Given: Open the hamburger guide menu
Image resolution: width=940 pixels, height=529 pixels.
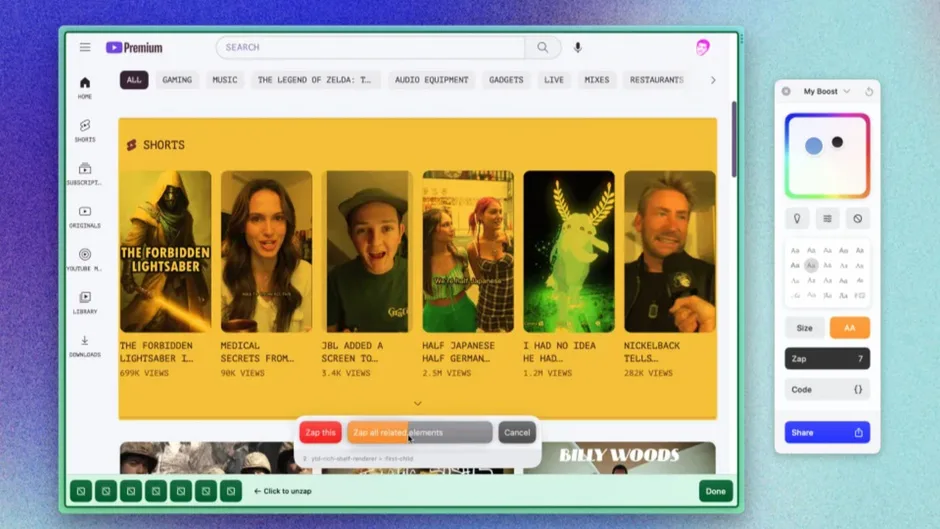Looking at the screenshot, I should point(85,47).
